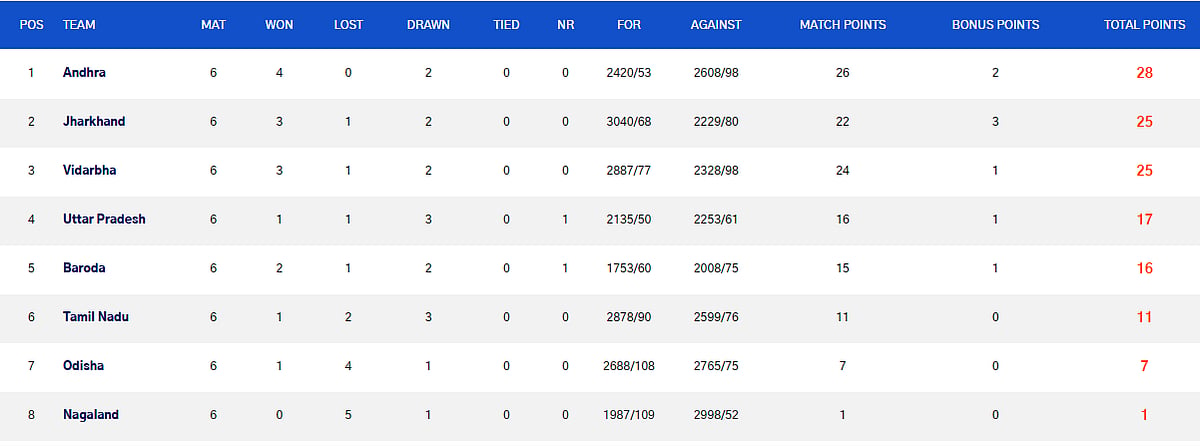Select the Tamil Nadu team name
1200x447 pixels.
96,317
